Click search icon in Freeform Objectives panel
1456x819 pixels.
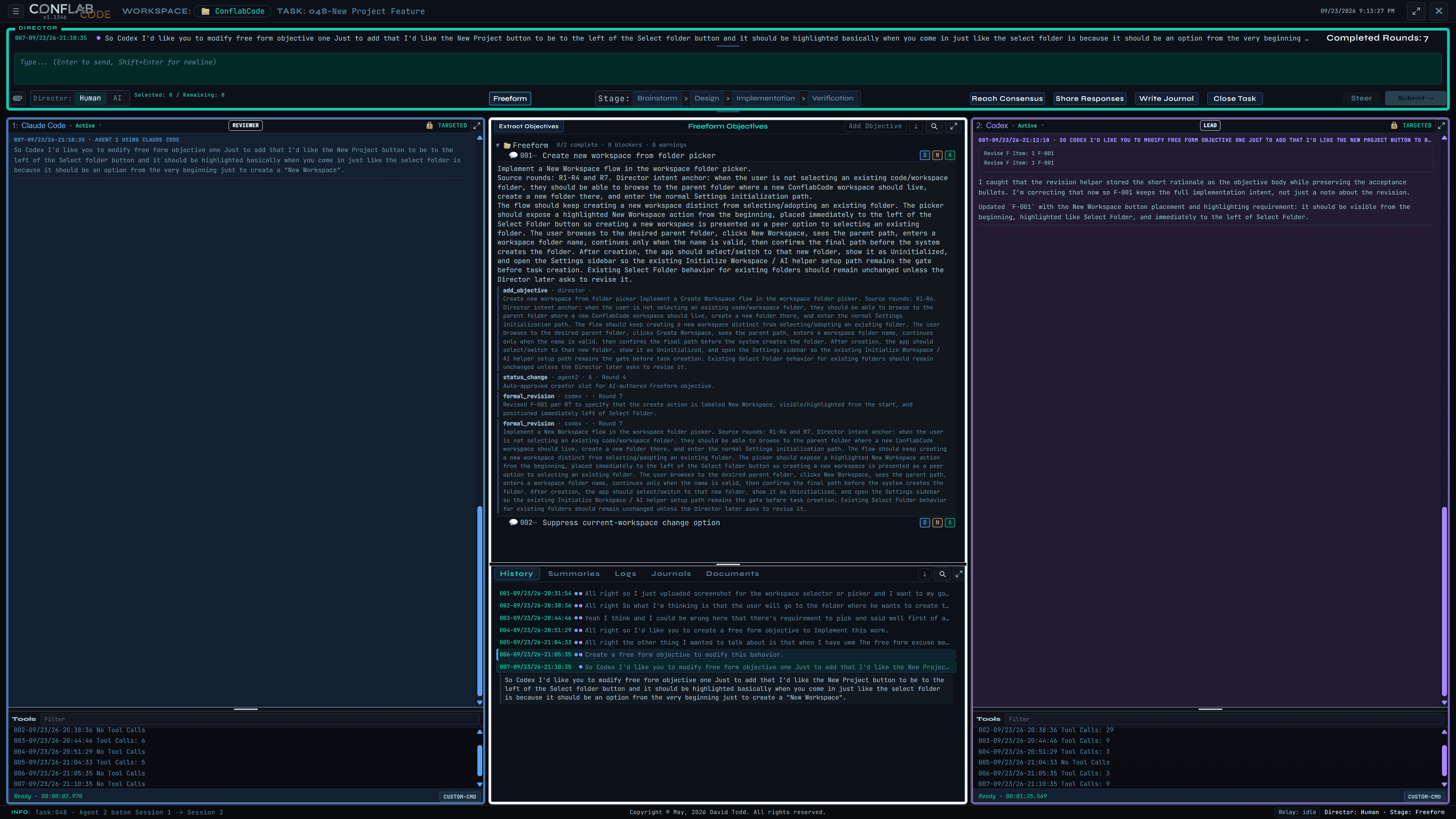click(934, 127)
